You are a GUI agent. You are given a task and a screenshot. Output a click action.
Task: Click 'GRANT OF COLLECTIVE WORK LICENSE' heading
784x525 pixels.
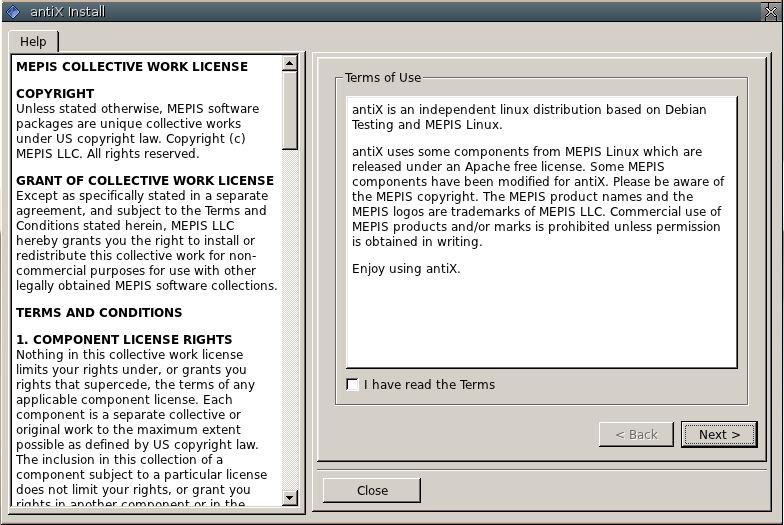pos(145,180)
